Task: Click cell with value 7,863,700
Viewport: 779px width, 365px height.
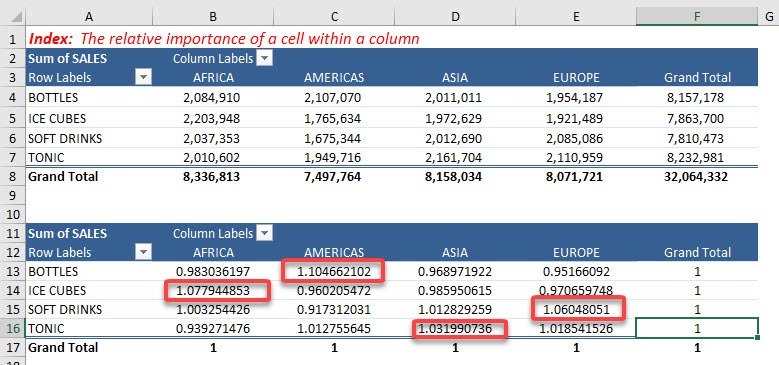Action: click(695, 119)
